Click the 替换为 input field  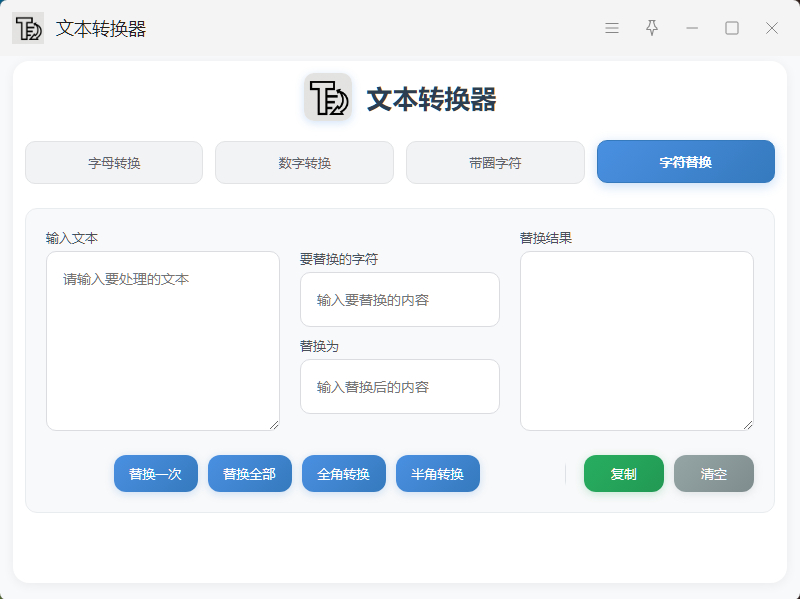coord(399,387)
